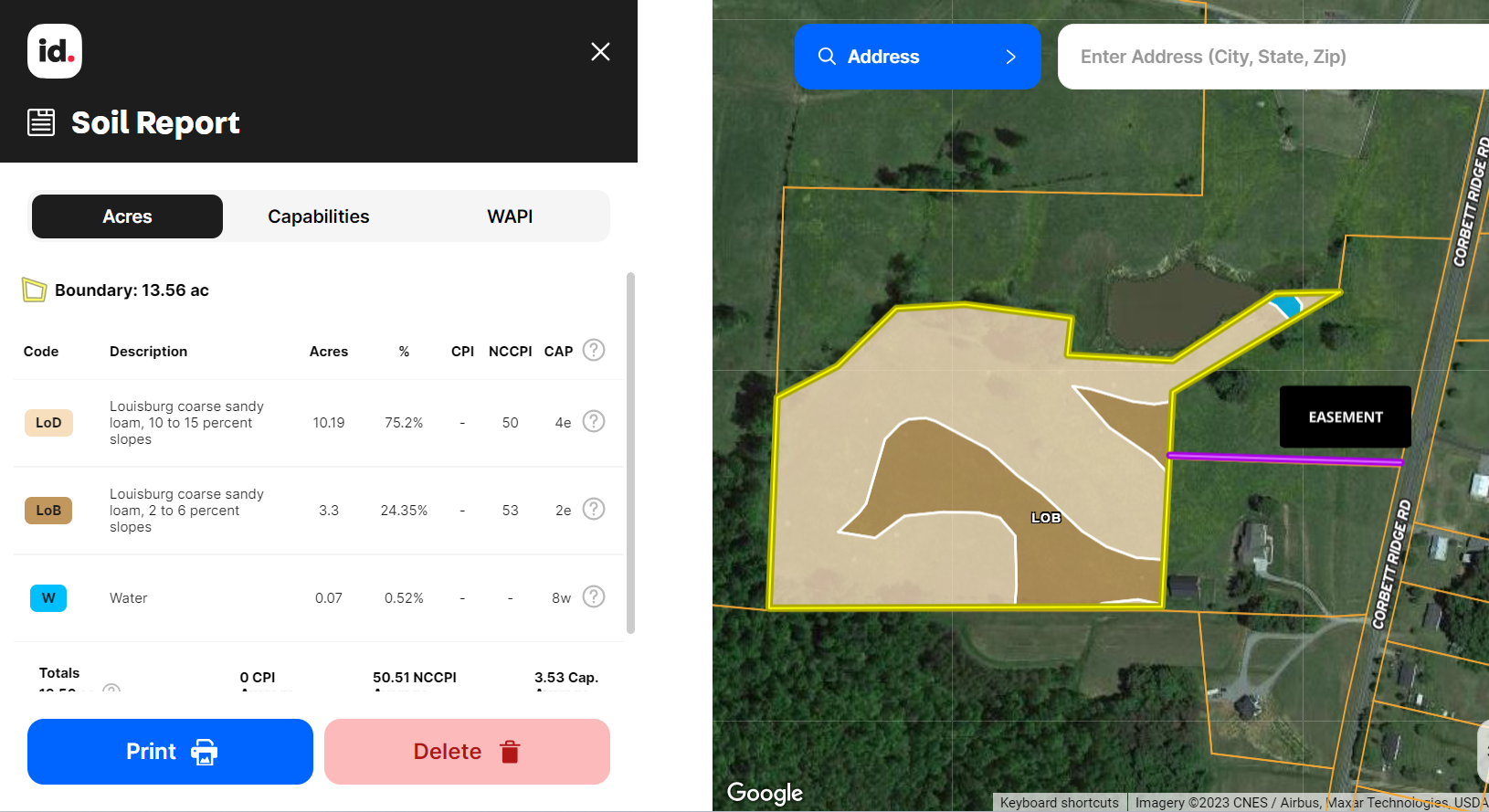
Task: Click the EASEMENT label on the map
Action: (1345, 417)
